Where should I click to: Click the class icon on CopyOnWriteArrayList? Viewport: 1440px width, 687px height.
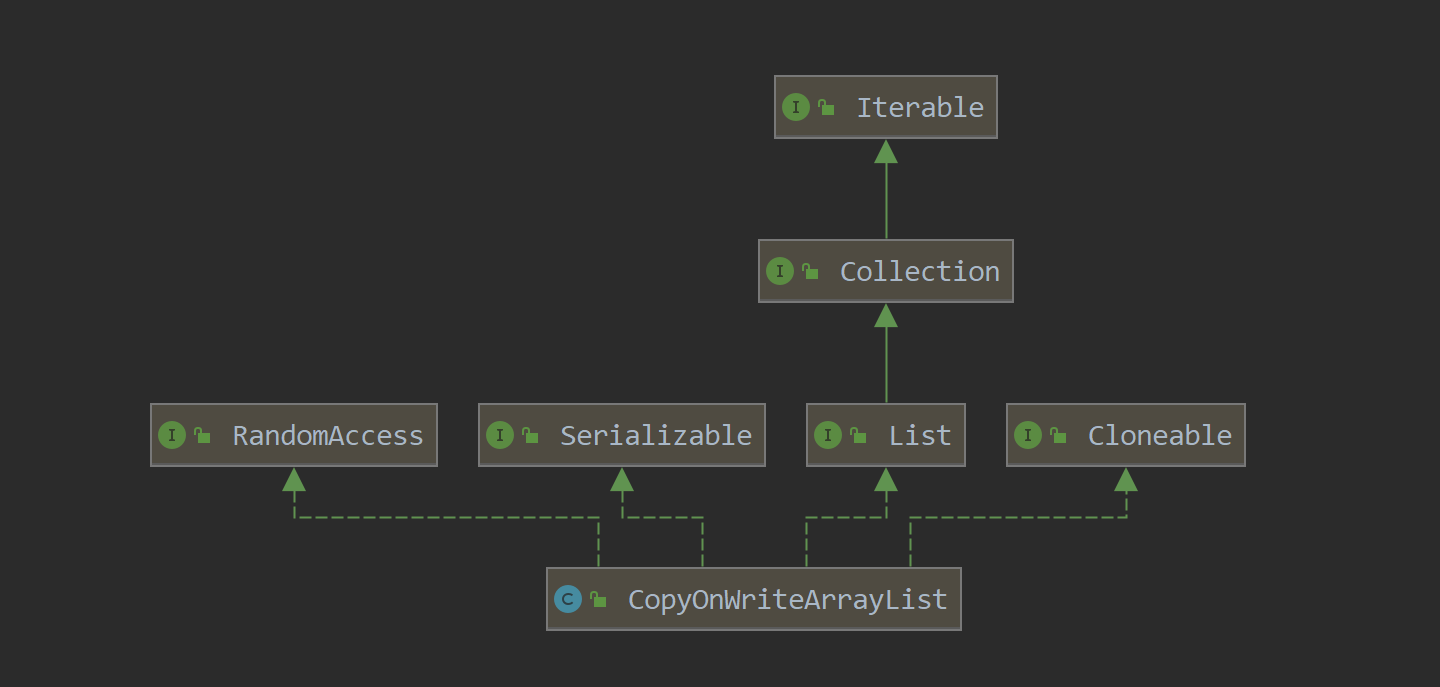pyautogui.click(x=568, y=599)
